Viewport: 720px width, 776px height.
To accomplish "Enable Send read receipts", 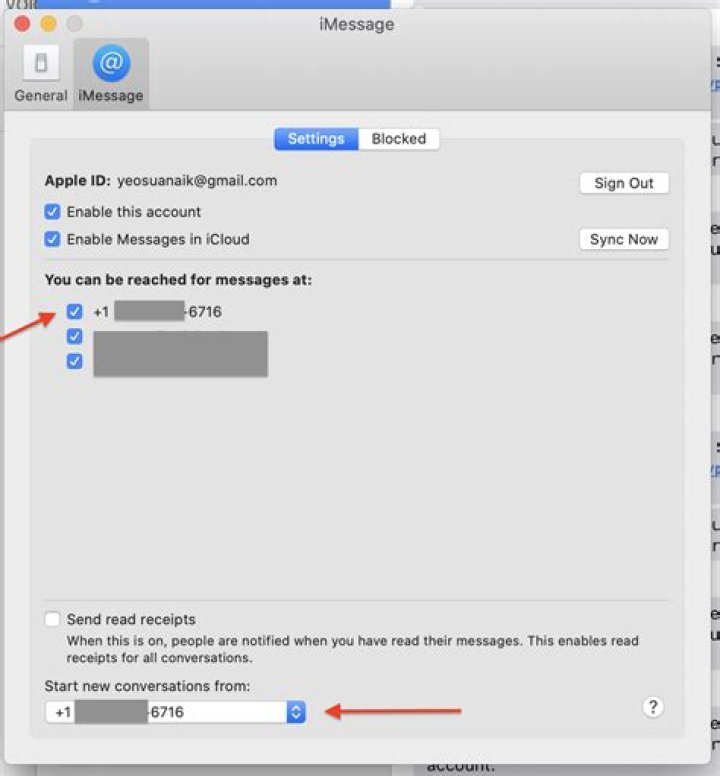I will (53, 620).
